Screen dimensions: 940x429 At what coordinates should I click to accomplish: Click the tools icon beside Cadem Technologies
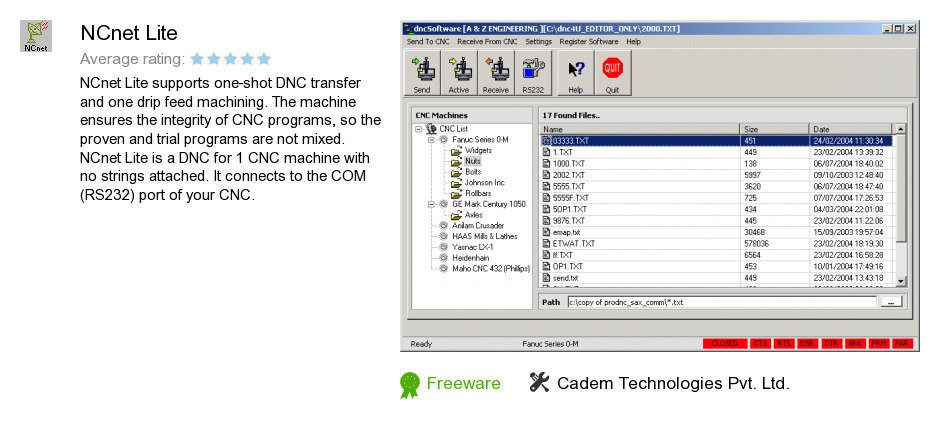tap(540, 382)
